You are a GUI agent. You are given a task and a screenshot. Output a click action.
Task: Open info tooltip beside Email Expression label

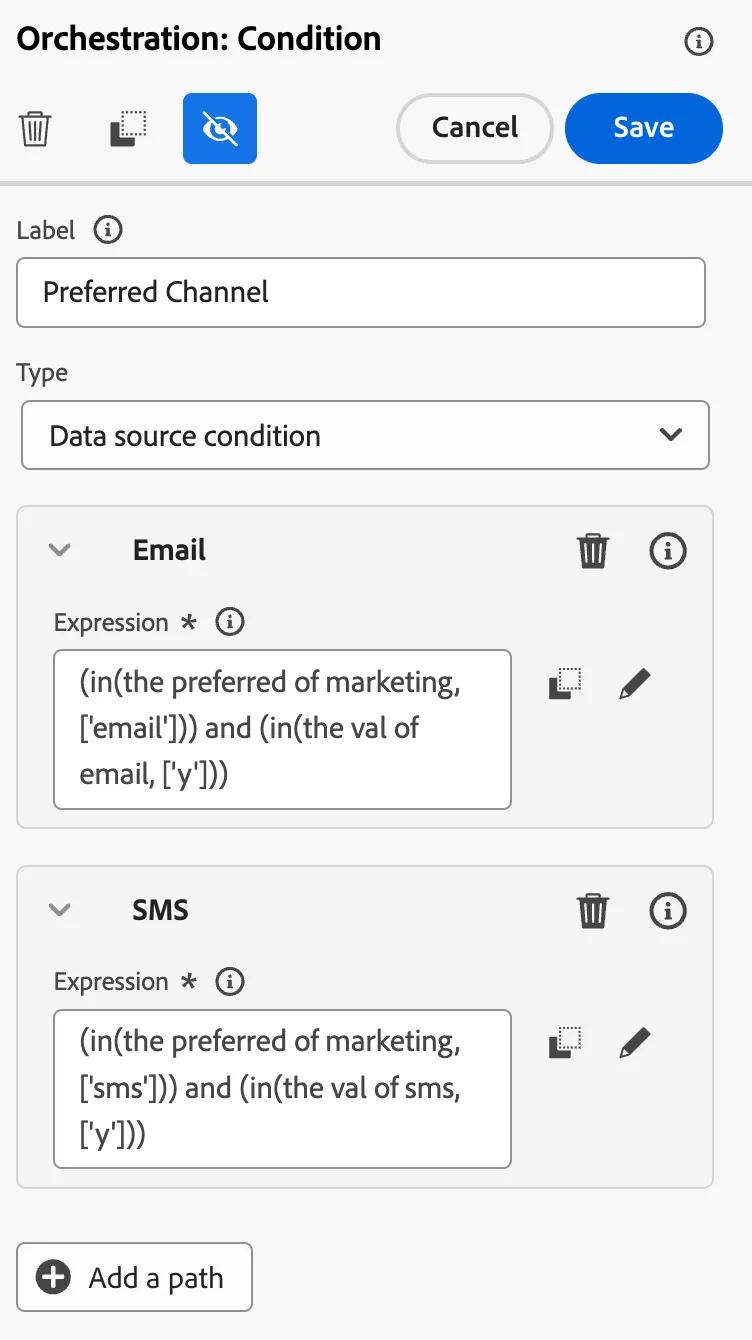pos(230,622)
